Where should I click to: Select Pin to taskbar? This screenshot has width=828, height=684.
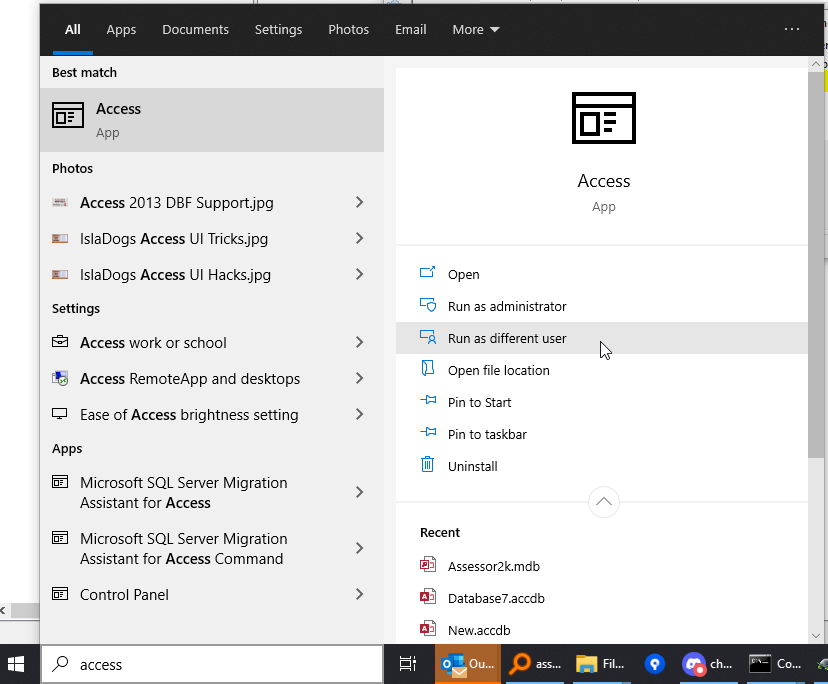601,434
